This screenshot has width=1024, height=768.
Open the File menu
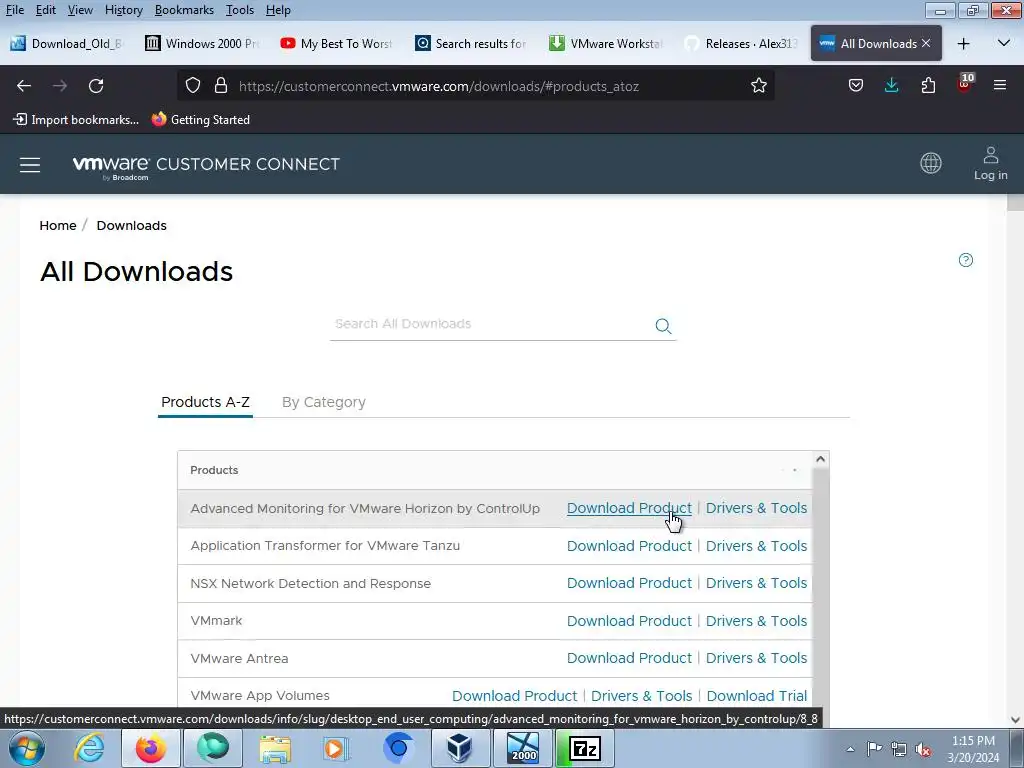coord(14,10)
